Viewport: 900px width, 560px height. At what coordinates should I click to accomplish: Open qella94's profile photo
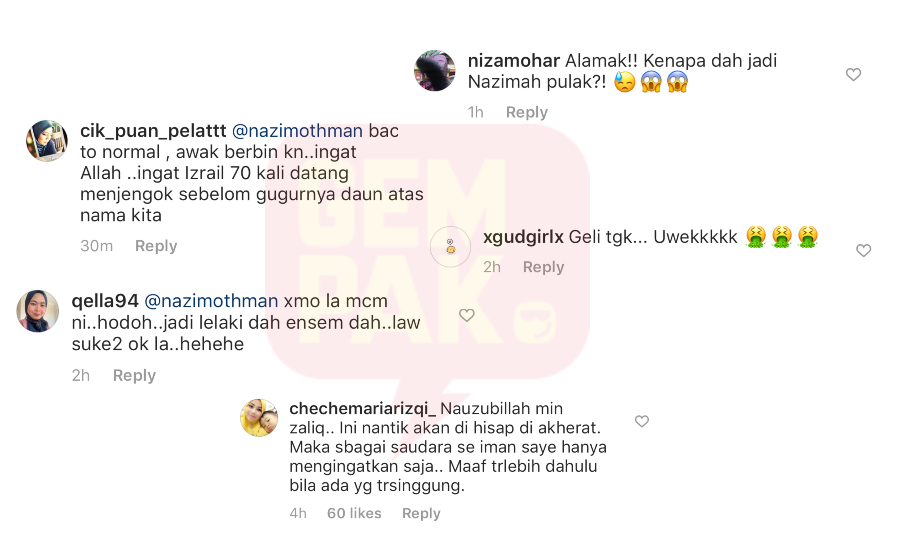37,311
